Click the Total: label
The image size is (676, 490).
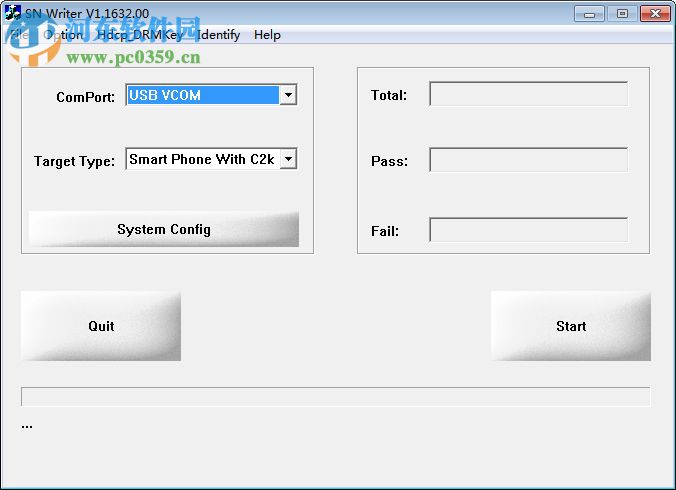389,95
